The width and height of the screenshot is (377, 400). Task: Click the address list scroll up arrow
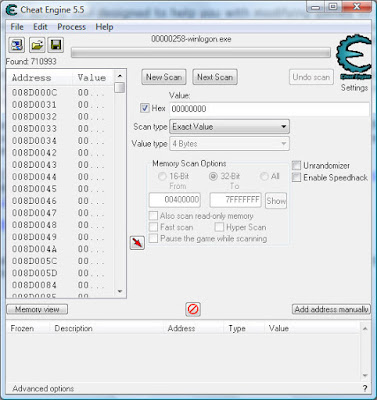[120, 76]
